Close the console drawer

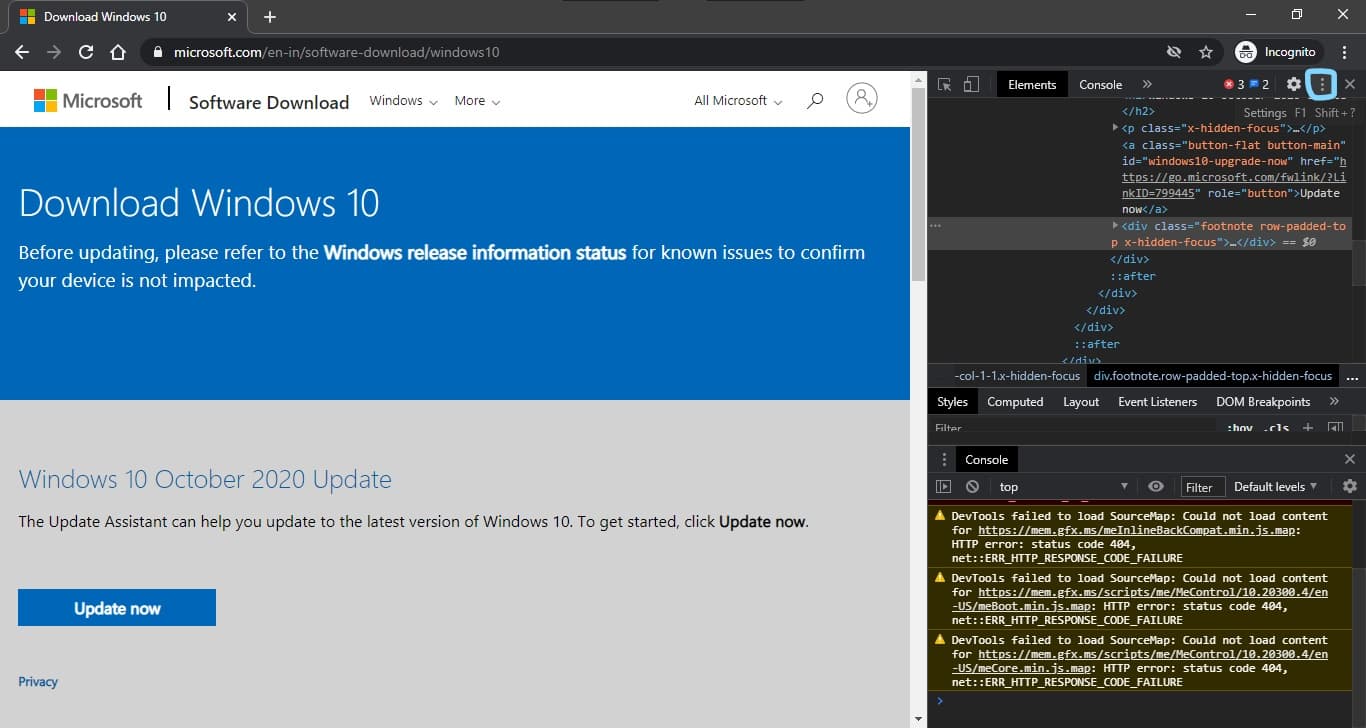(1350, 459)
